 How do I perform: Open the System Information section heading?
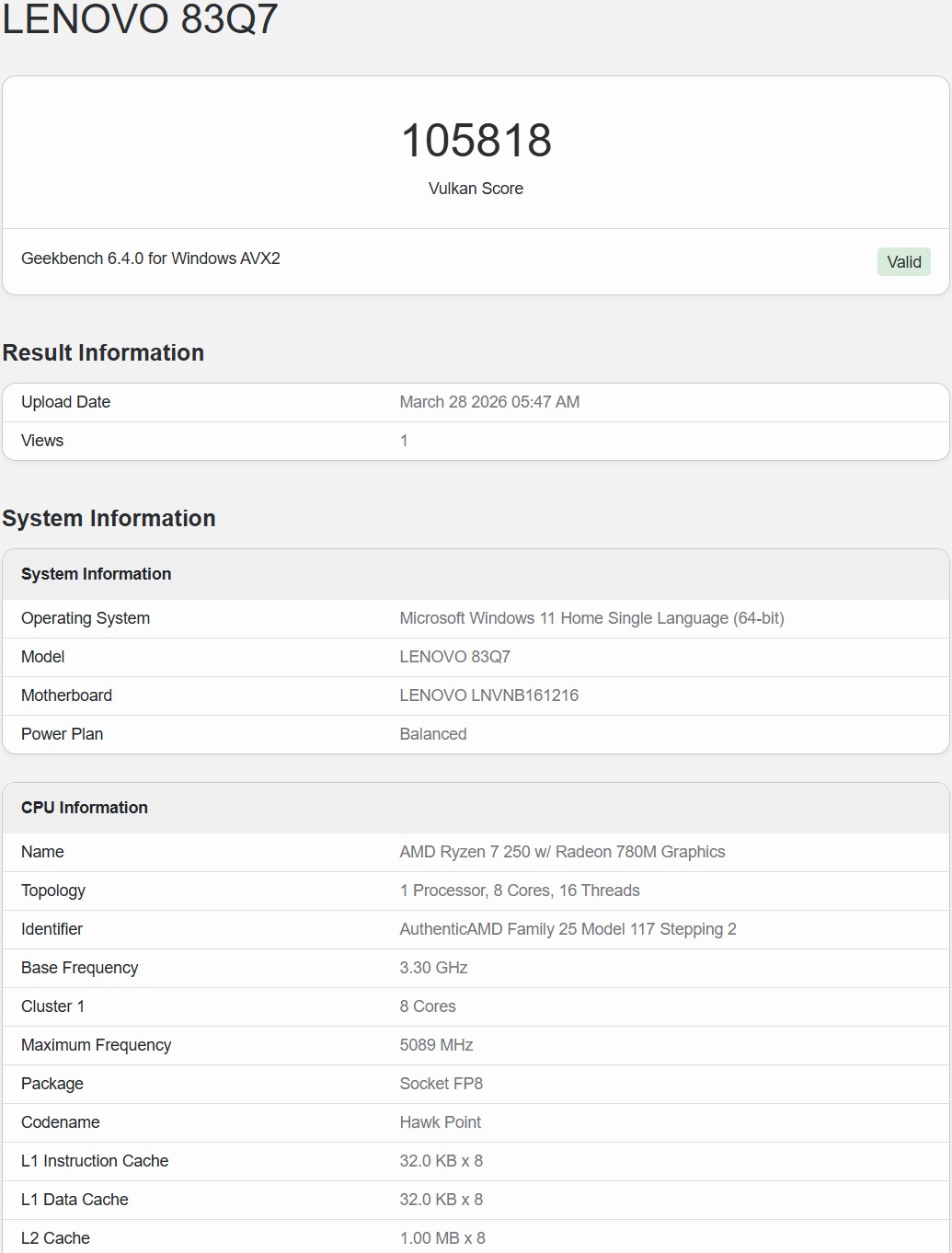click(x=109, y=518)
